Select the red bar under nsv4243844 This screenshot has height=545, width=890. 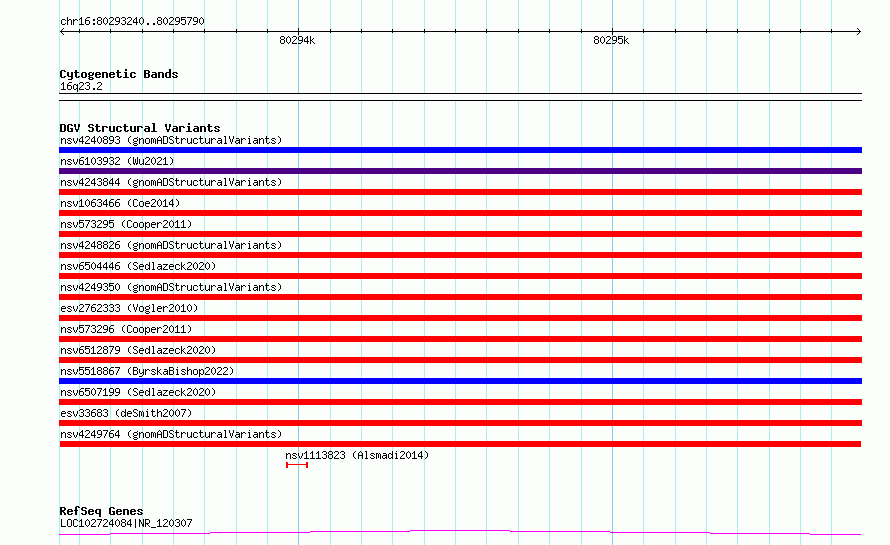click(460, 192)
